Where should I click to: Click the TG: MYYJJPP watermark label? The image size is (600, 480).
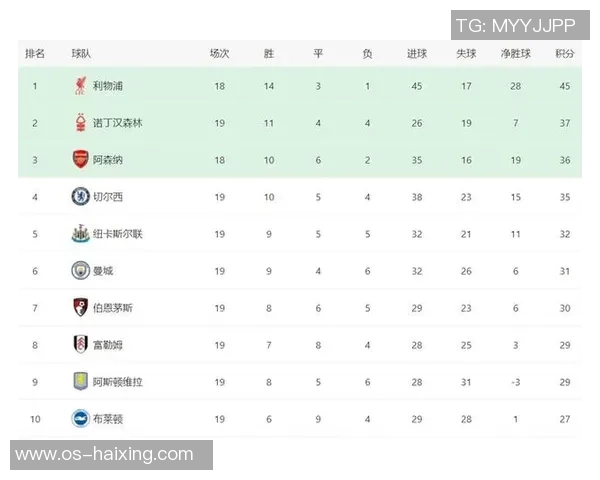click(514, 25)
